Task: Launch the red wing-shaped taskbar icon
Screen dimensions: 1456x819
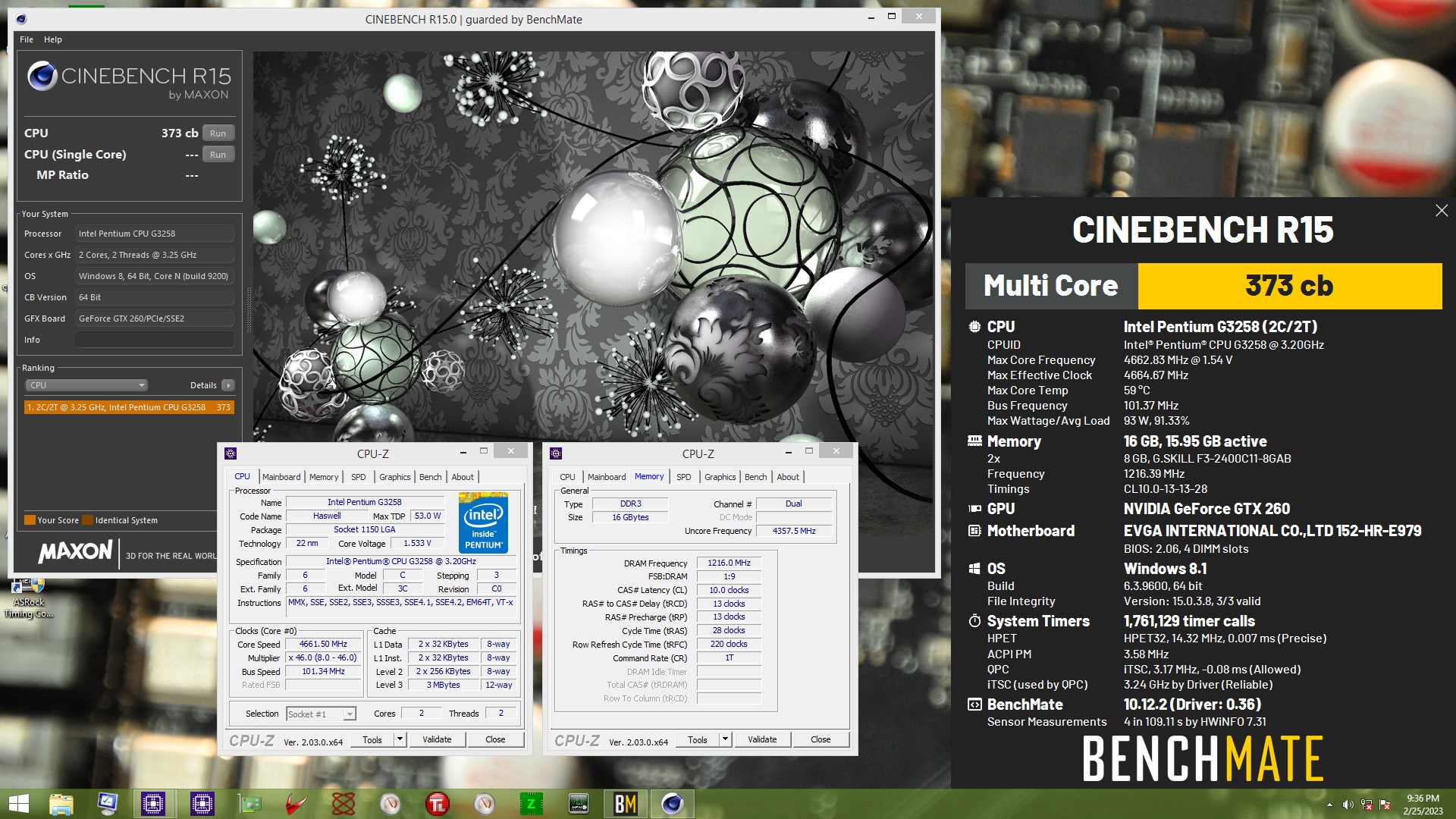Action: point(297,804)
